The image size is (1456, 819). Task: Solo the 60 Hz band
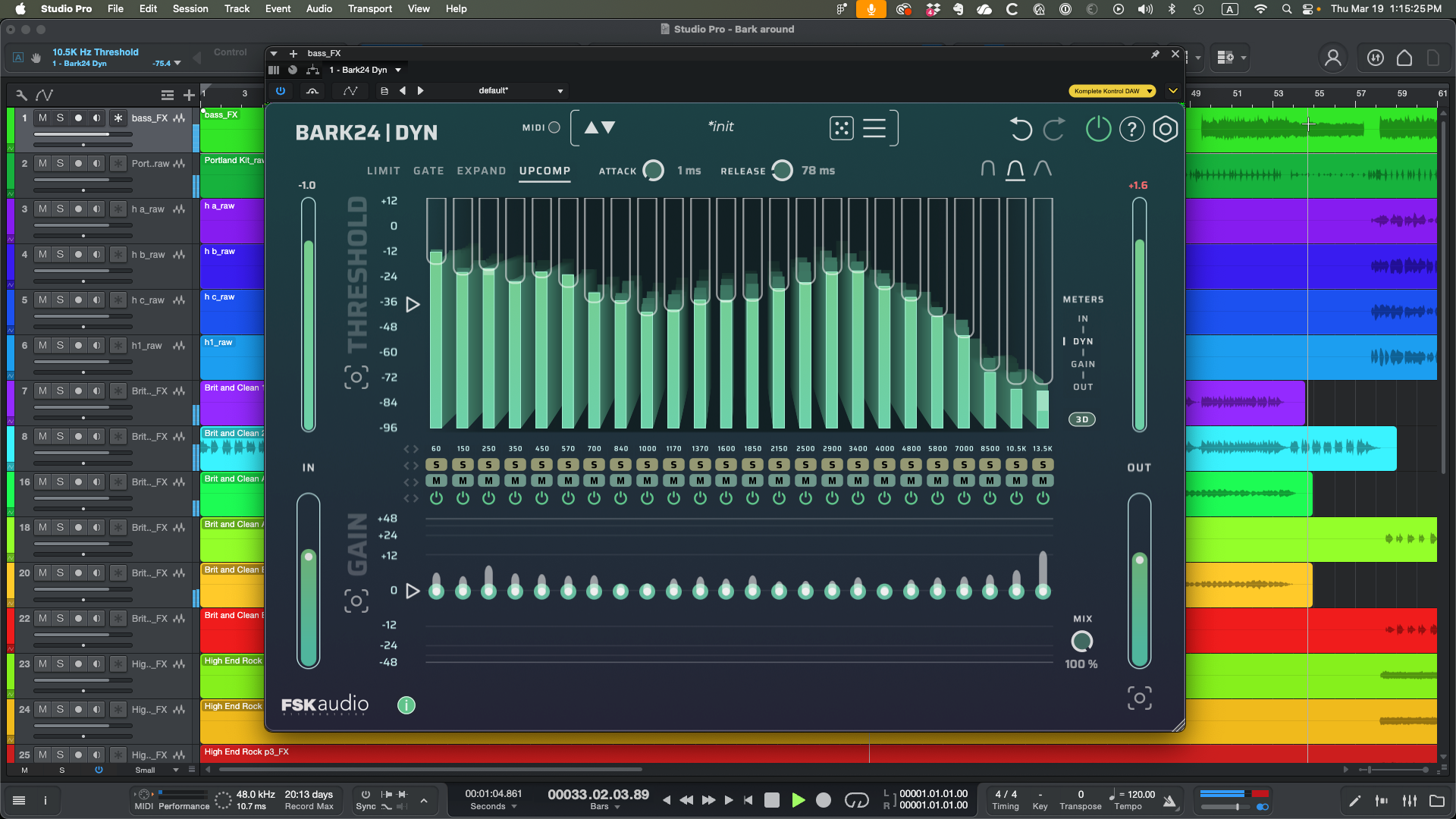point(437,464)
